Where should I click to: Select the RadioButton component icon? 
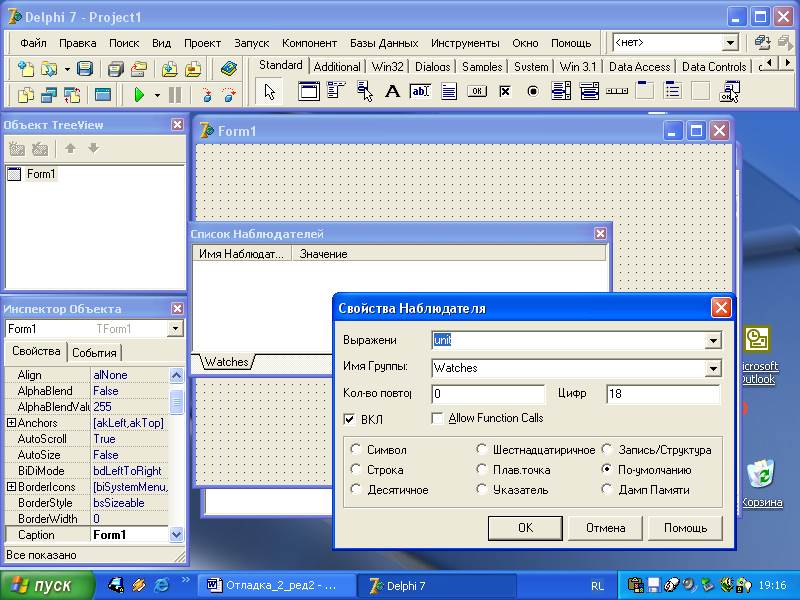pos(533,92)
